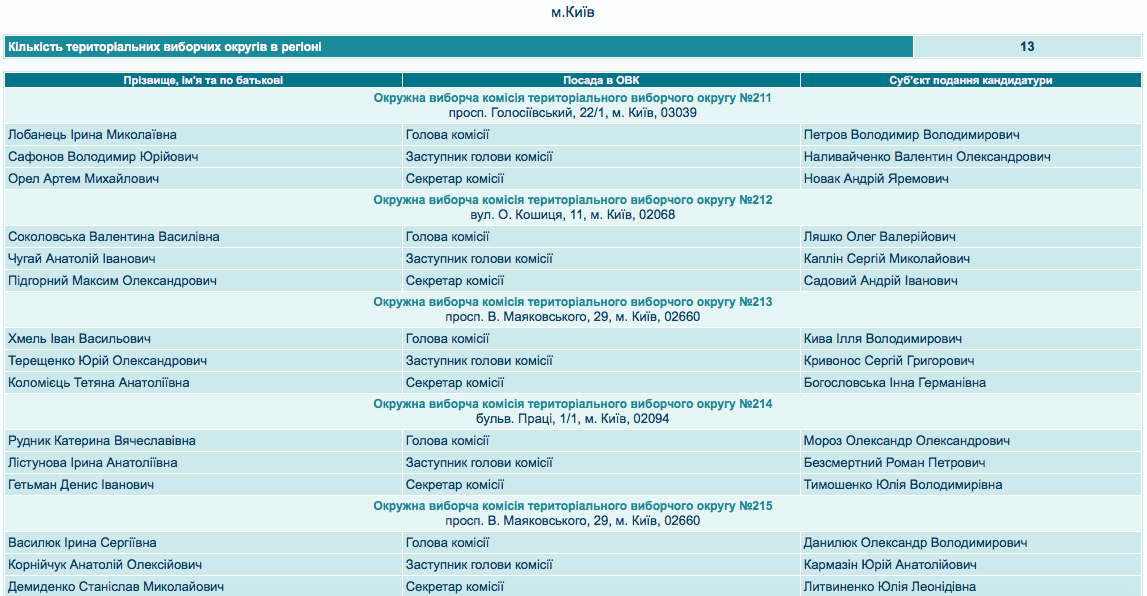Click the cell with Наливайченко Валентин Олександрович

click(x=927, y=157)
